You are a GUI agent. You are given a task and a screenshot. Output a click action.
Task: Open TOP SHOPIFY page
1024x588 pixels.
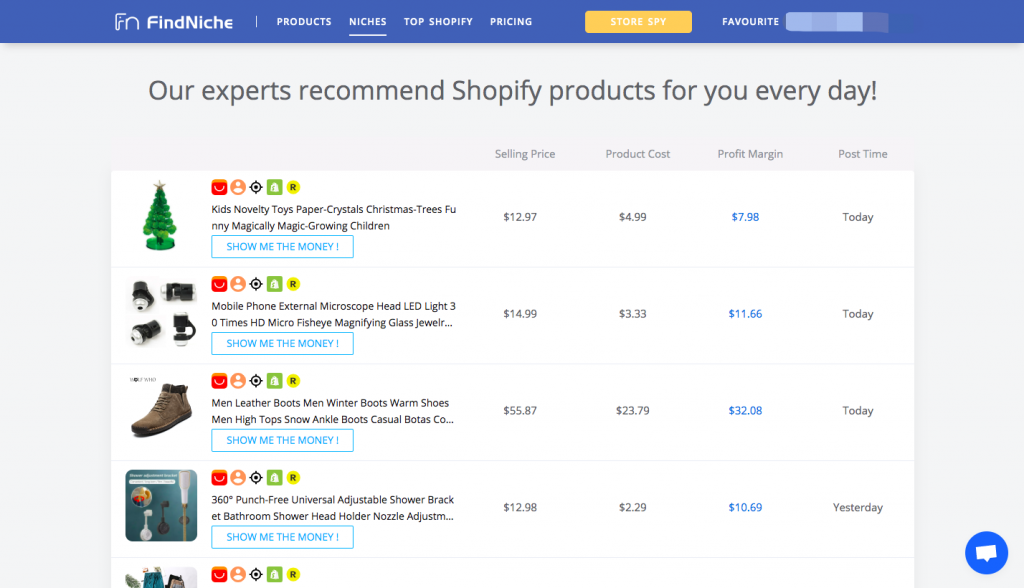click(x=438, y=22)
